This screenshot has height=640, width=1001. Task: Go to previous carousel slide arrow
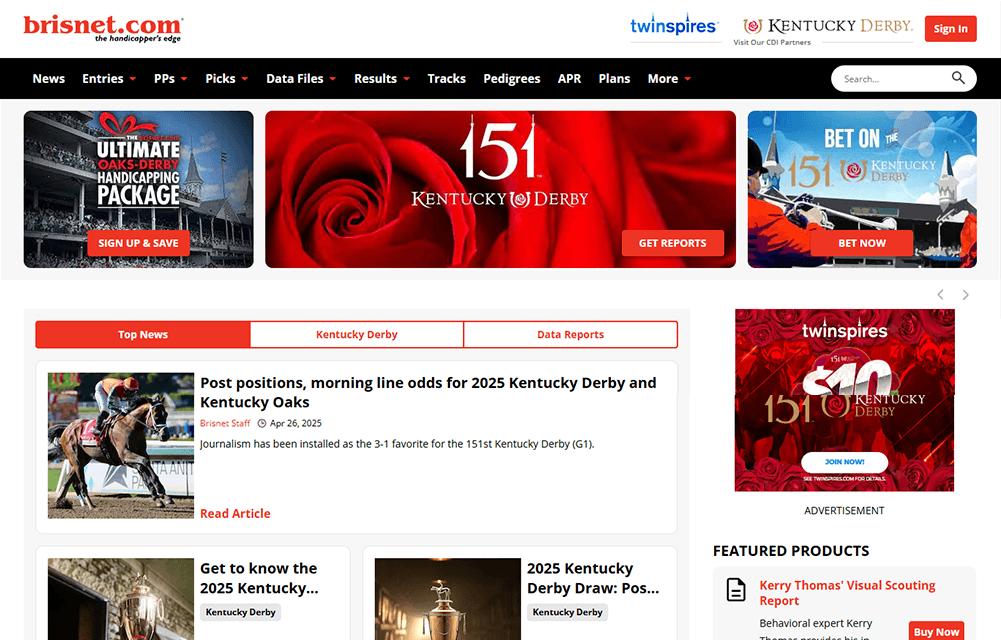click(940, 294)
